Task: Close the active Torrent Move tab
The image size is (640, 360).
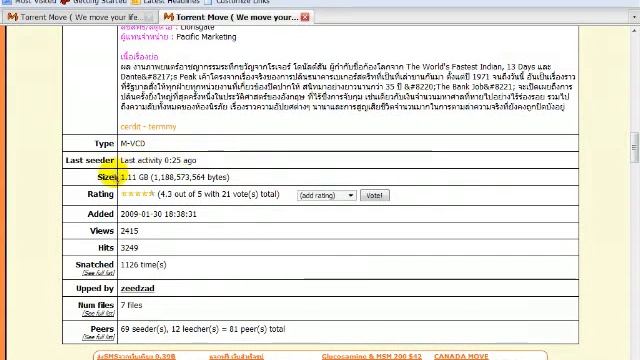Action: click(304, 17)
